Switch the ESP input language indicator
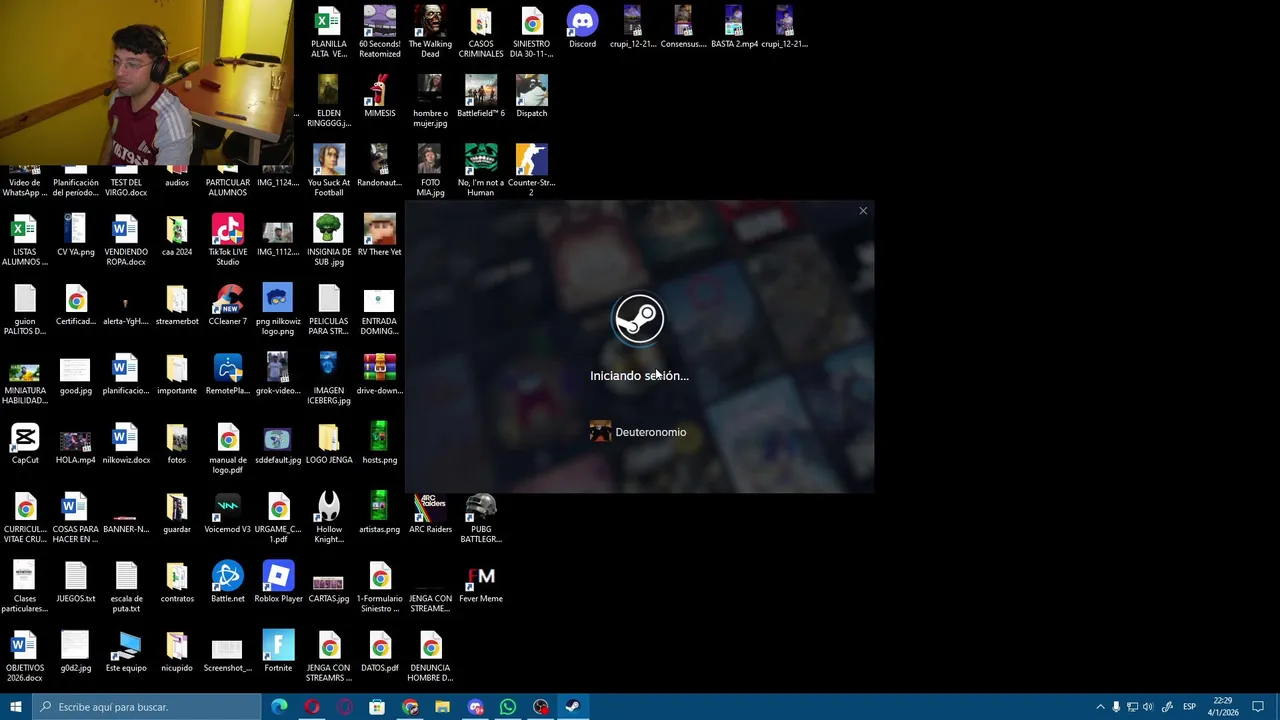The height and width of the screenshot is (720, 1280). coord(1189,707)
